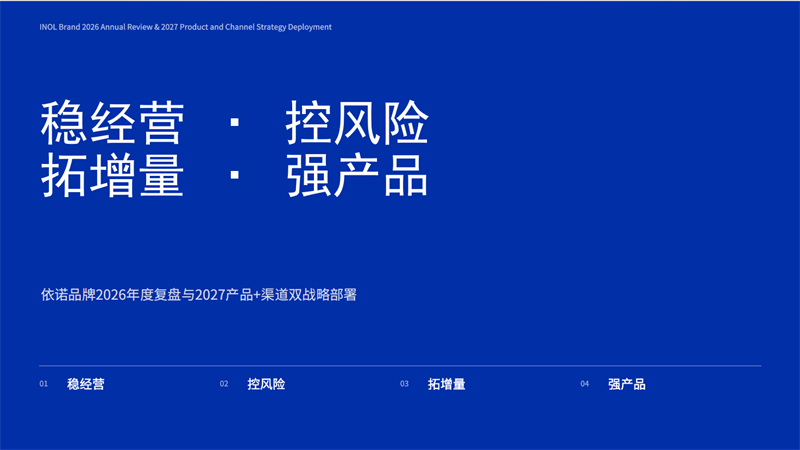800x450 pixels.
Task: Open the bottom section label 拓增量
Action: 446,384
